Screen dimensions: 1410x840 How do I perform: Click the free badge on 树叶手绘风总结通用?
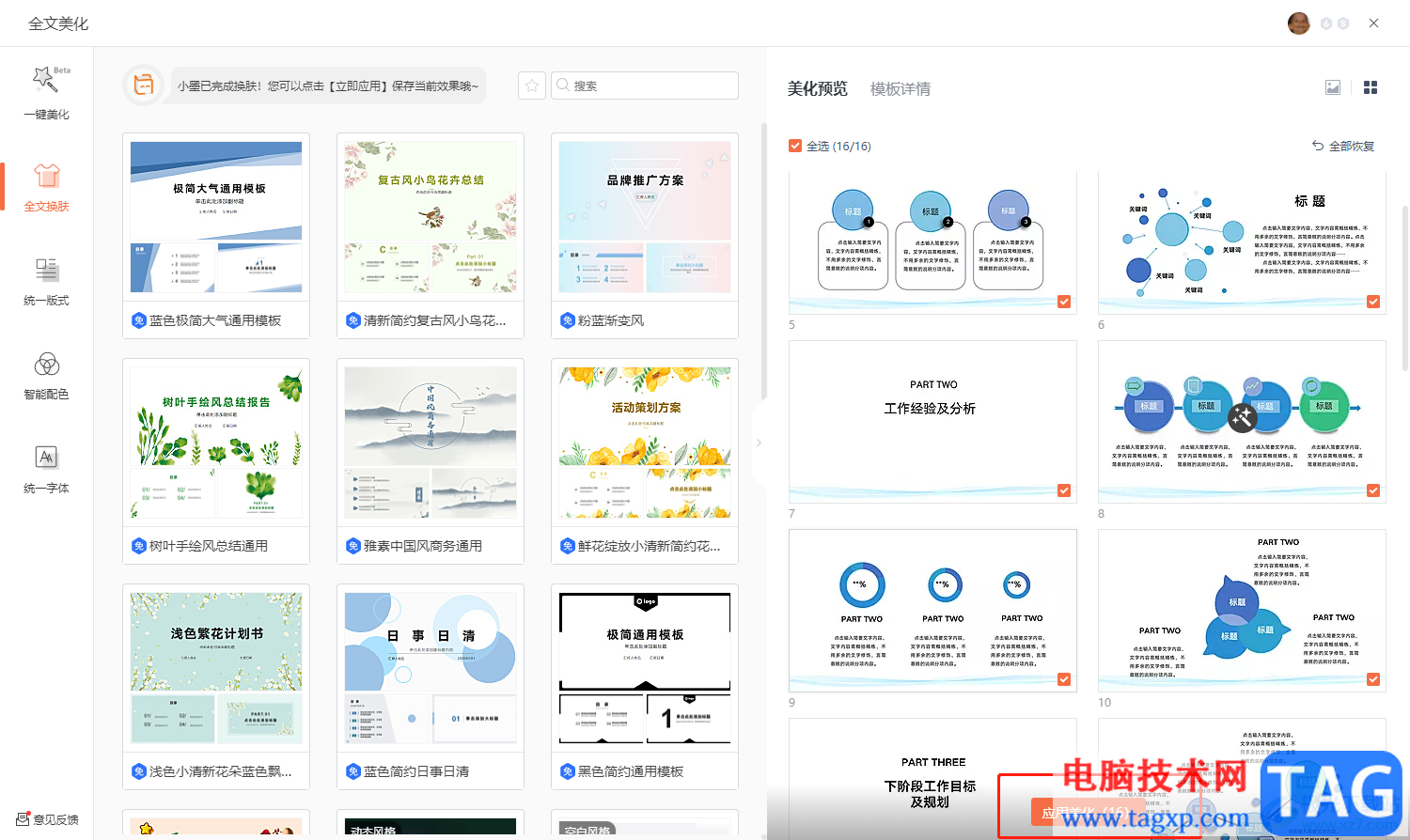[x=138, y=546]
